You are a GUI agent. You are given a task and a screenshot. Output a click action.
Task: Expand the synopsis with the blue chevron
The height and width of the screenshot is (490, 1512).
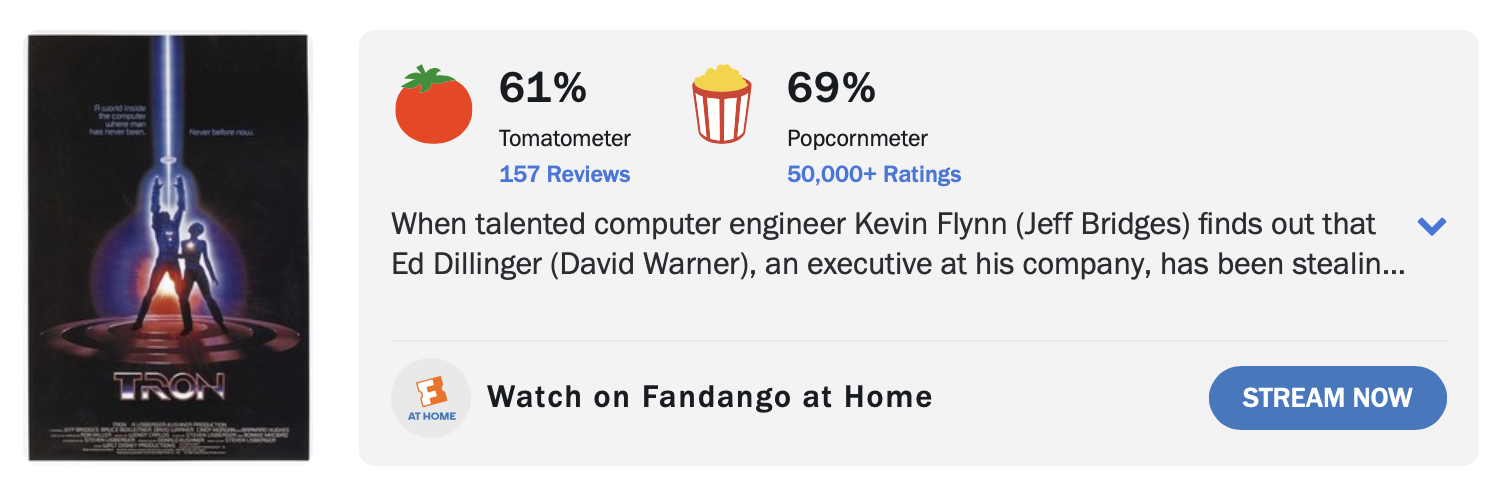[1432, 226]
